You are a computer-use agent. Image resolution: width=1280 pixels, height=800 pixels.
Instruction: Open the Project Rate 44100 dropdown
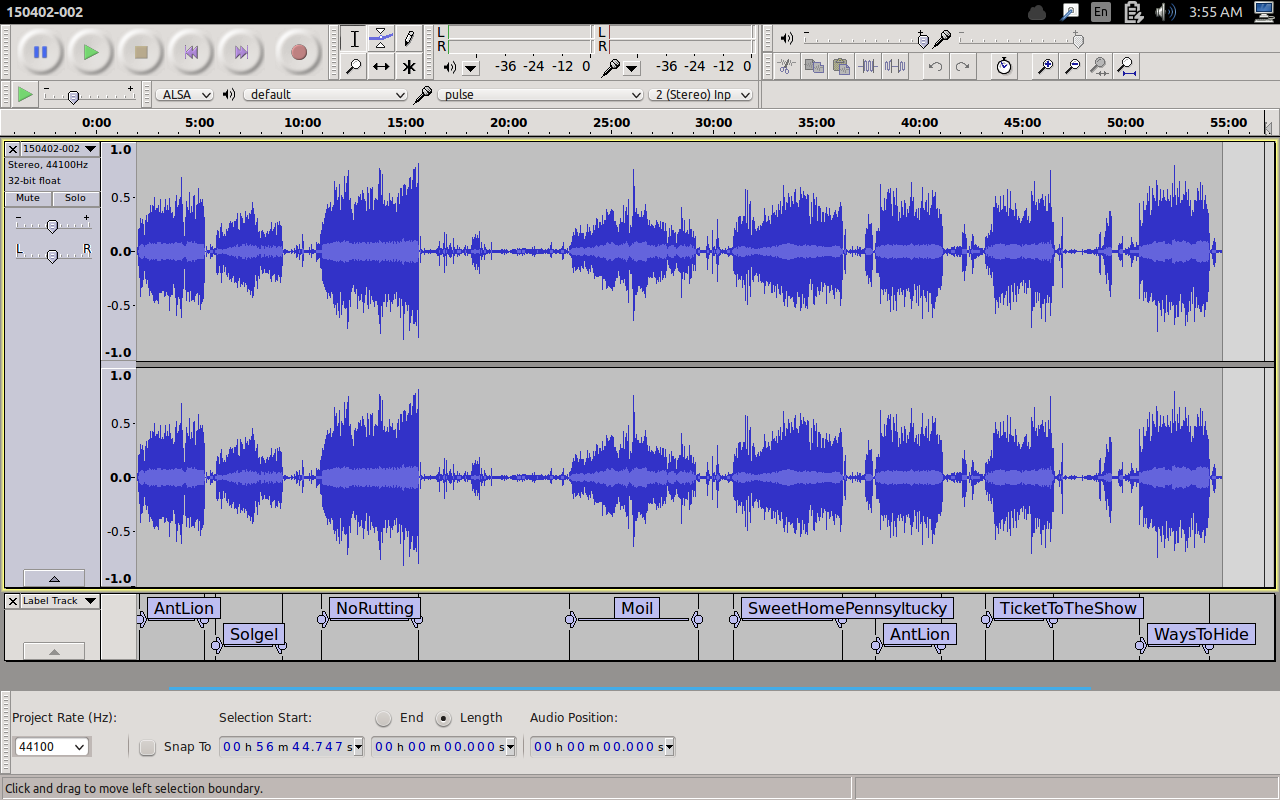point(52,747)
